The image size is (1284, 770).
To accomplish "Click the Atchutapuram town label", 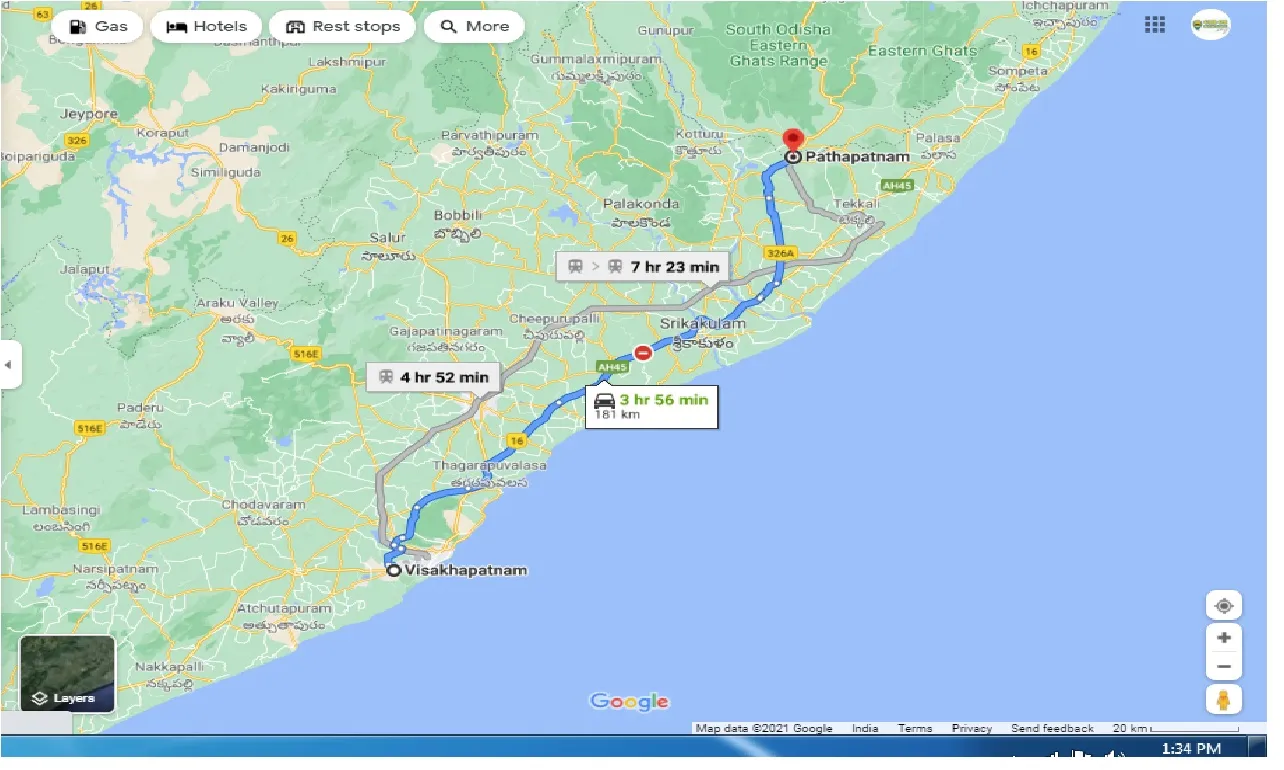I will pyautogui.click(x=284, y=608).
